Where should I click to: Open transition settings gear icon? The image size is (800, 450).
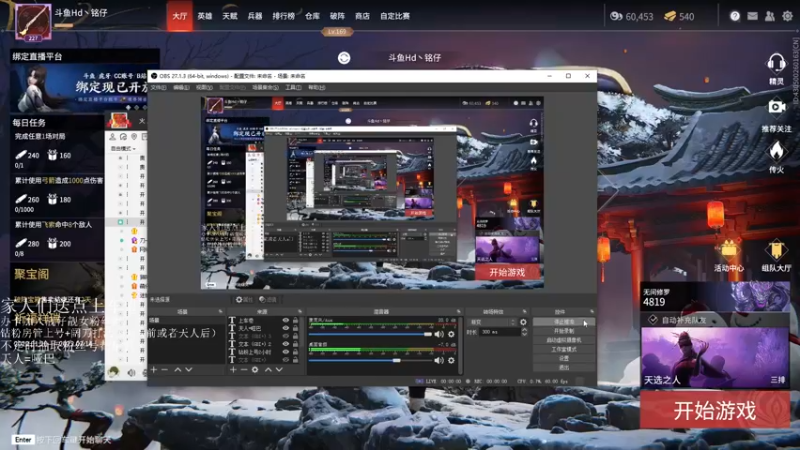[x=523, y=322]
